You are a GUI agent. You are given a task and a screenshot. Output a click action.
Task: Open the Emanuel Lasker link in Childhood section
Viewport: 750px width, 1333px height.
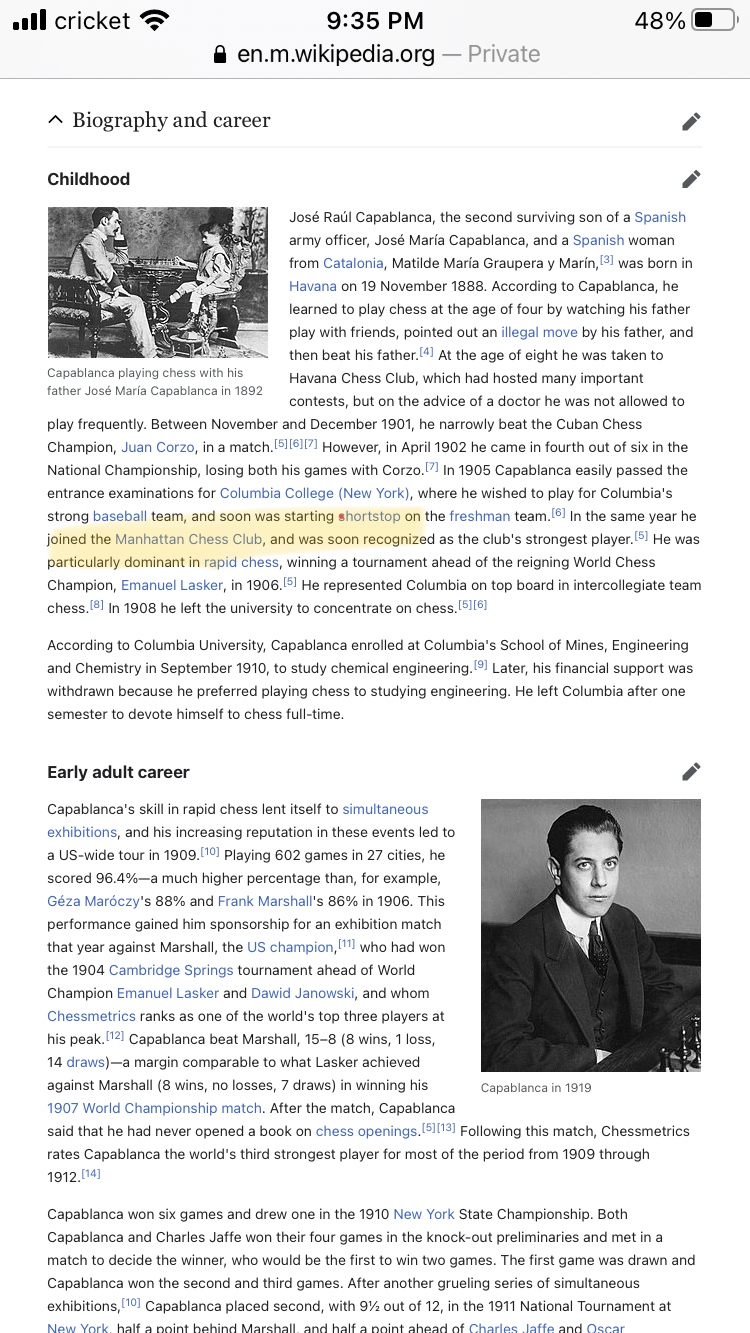click(x=172, y=585)
